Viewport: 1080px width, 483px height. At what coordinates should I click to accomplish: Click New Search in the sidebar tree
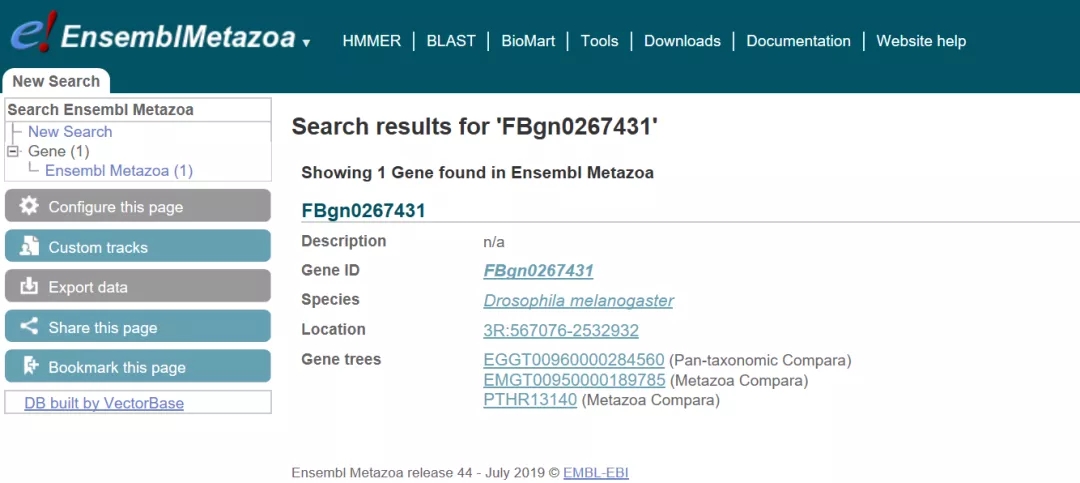(x=70, y=131)
